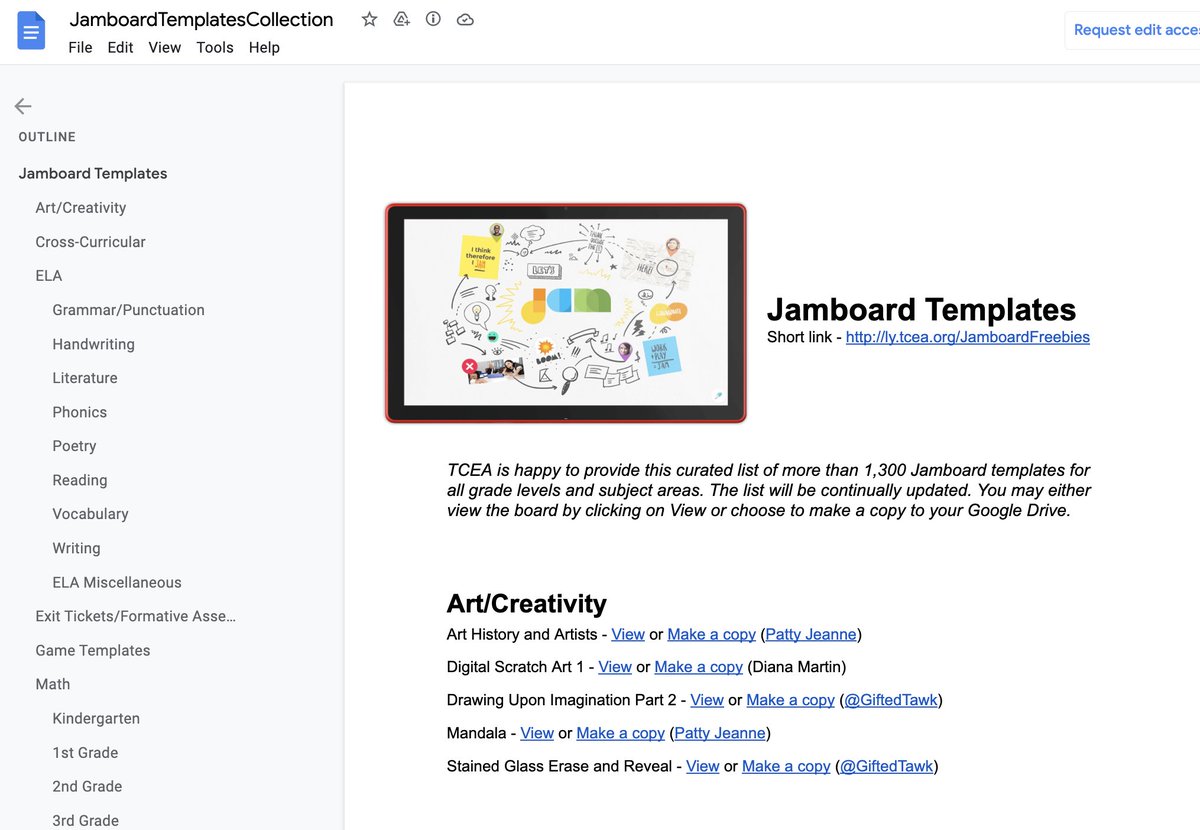Click the JamboardTemplatesCollection document title

coord(201,19)
